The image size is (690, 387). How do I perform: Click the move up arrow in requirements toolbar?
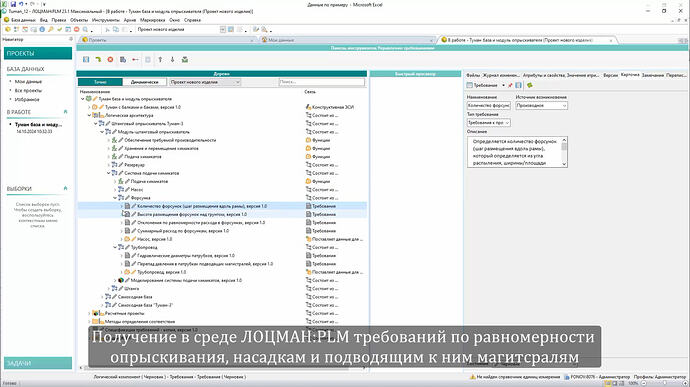160,59
